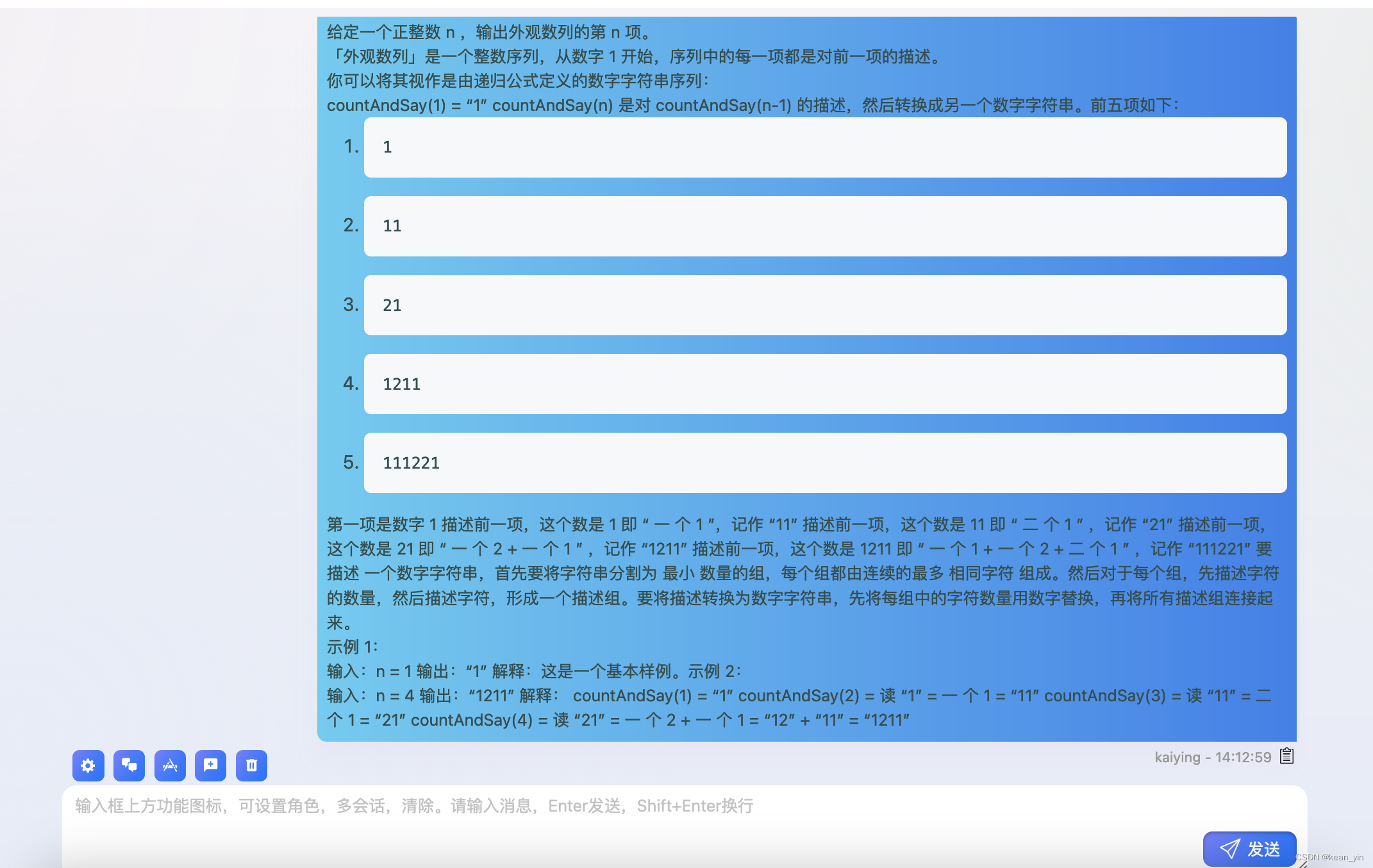Focus the message input field

coord(684,826)
